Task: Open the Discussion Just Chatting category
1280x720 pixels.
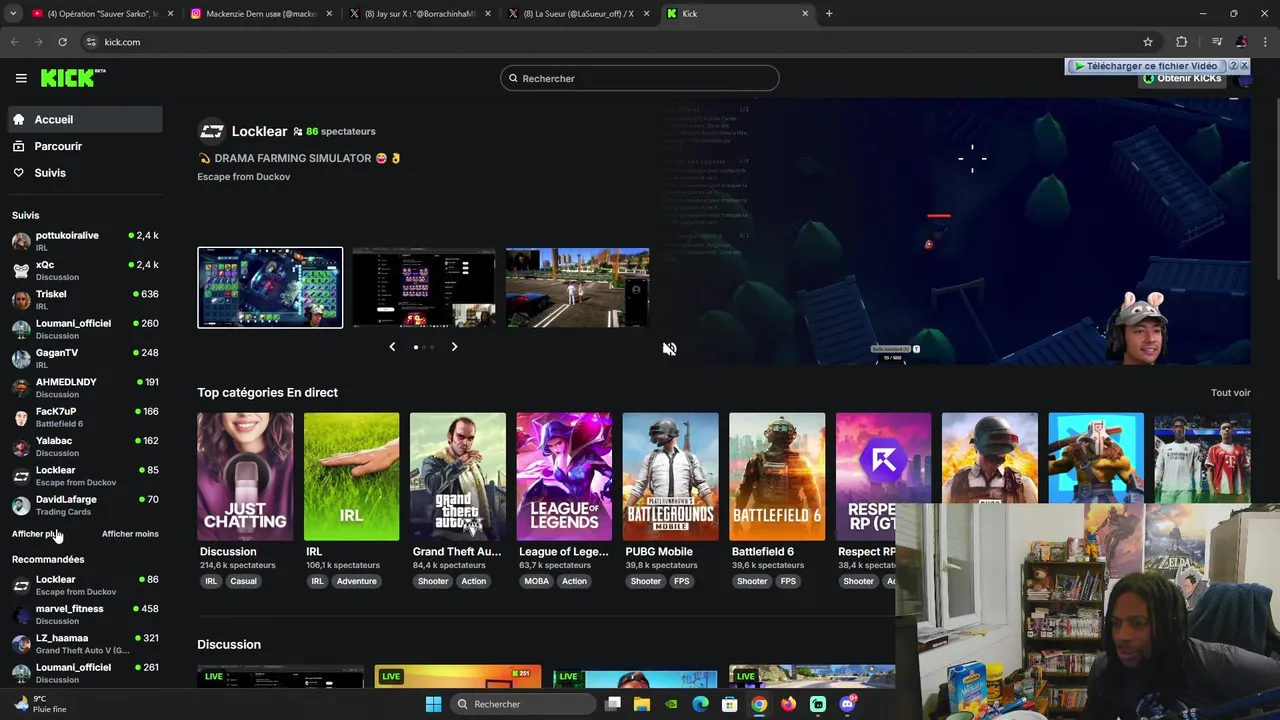Action: [245, 477]
